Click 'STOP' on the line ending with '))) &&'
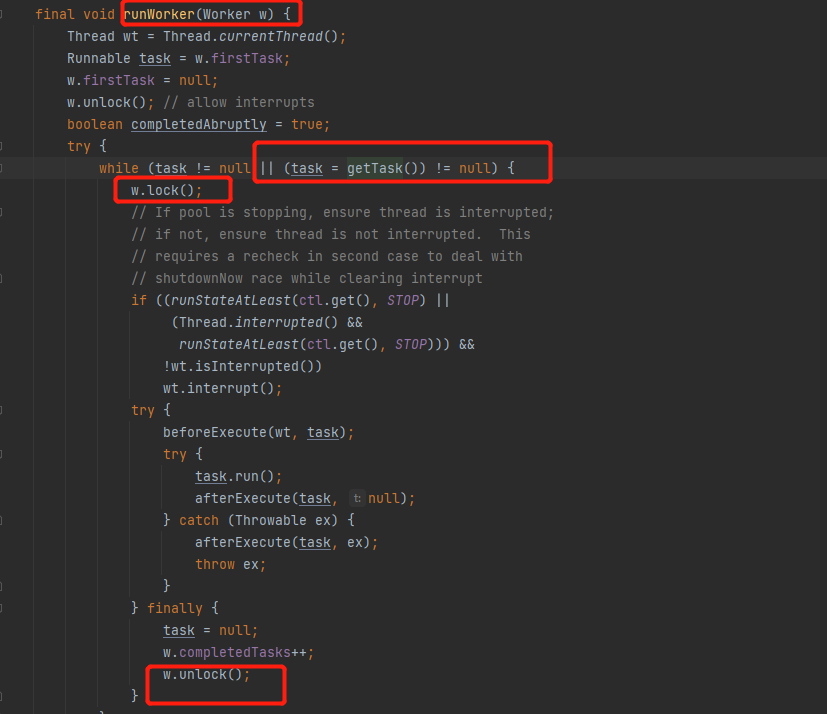Image resolution: width=827 pixels, height=714 pixels. coord(410,345)
